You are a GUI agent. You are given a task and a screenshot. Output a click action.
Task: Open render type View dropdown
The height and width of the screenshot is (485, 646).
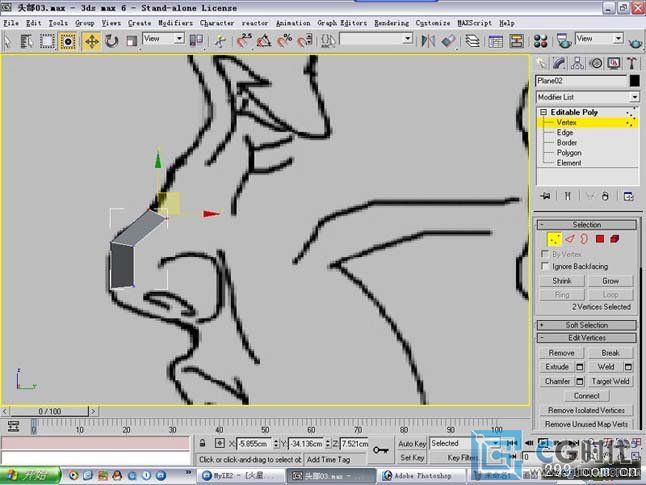[599, 39]
